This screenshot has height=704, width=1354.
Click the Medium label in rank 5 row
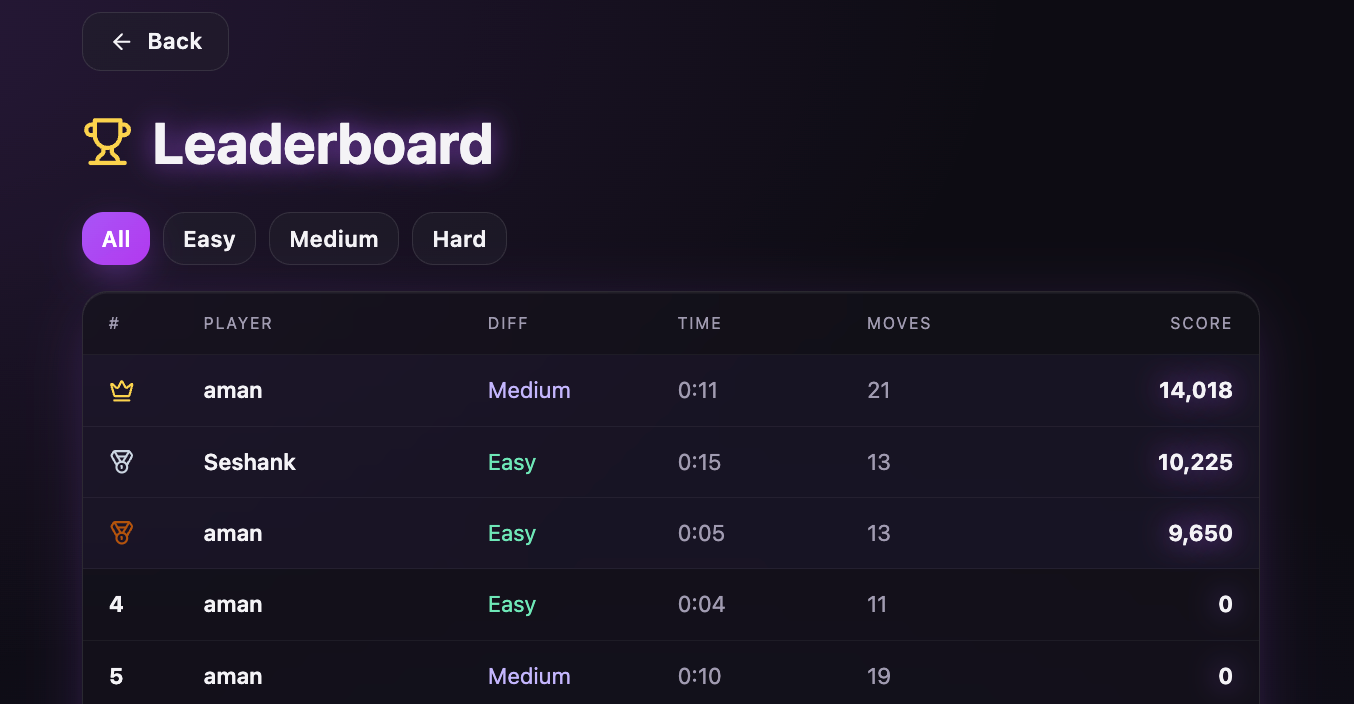tap(529, 676)
